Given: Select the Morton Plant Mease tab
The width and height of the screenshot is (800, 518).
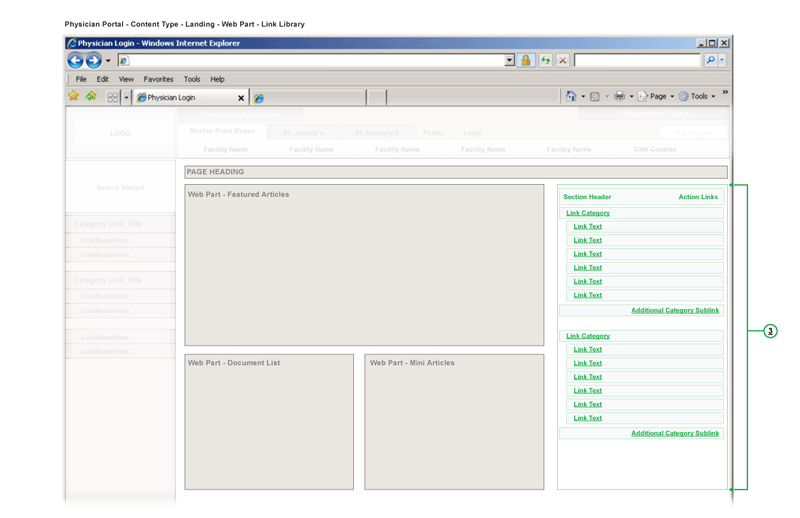Looking at the screenshot, I should coord(222,131).
